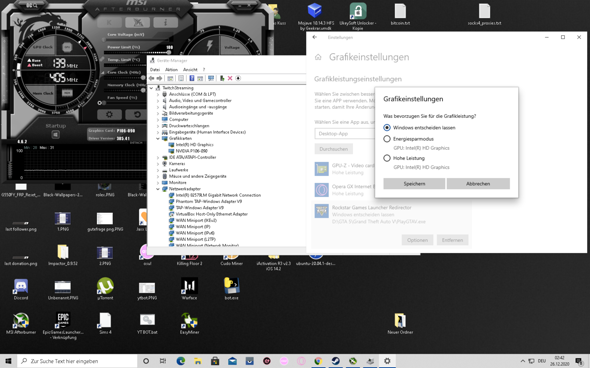Open the Epic Games Launcher desktop shortcut
This screenshot has height=368, width=590.
(63, 325)
